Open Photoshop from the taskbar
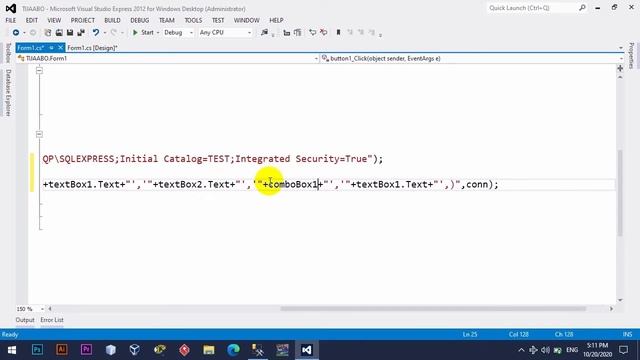 click(37, 350)
